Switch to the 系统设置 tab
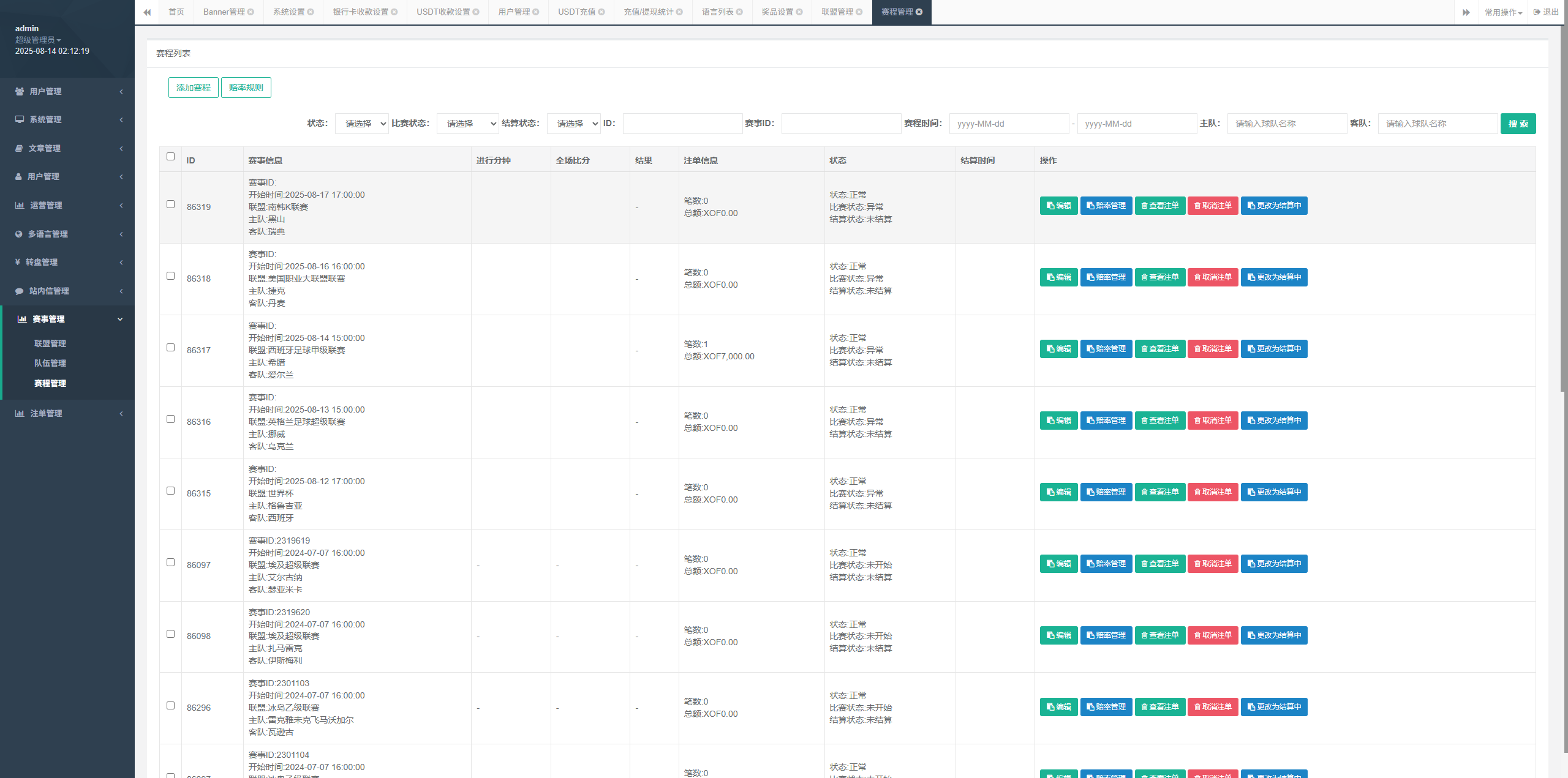 [x=289, y=12]
